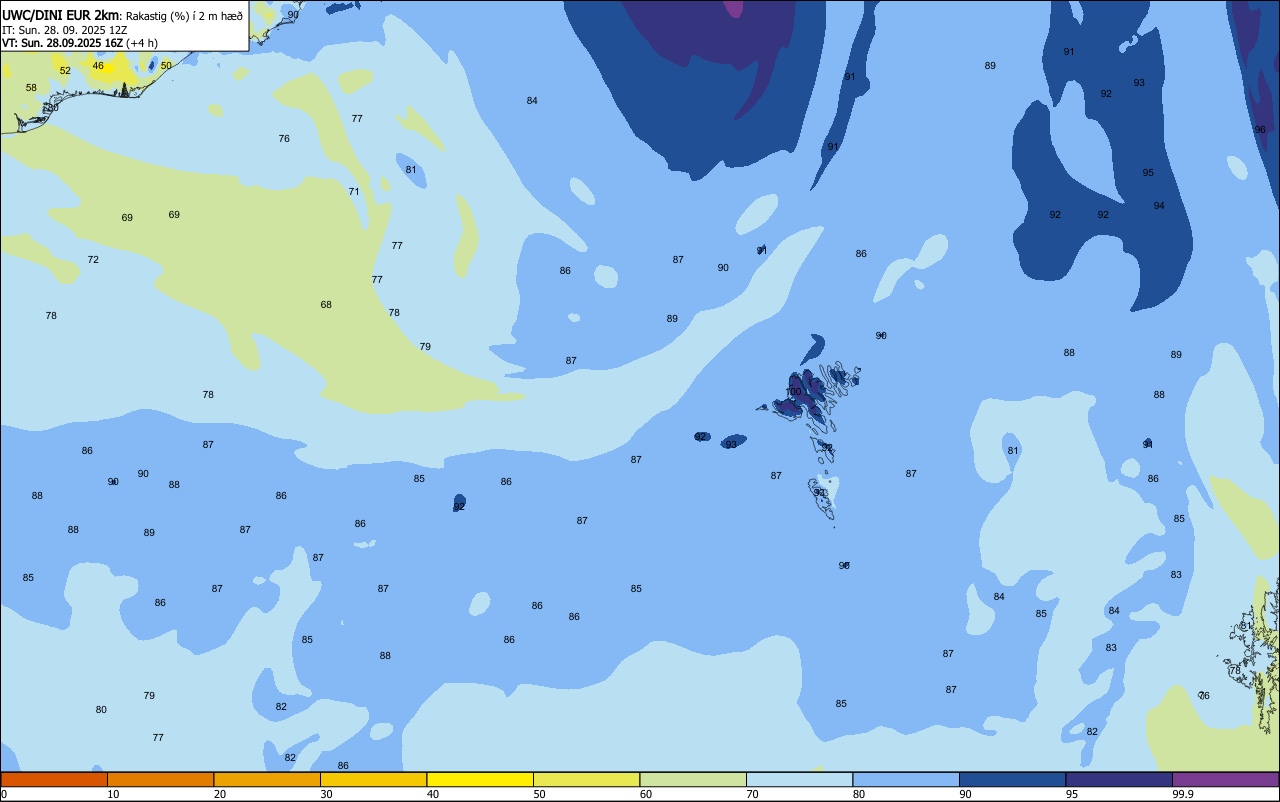Click the 10–20 orange legend swatch
The image size is (1280, 802).
tap(160, 779)
